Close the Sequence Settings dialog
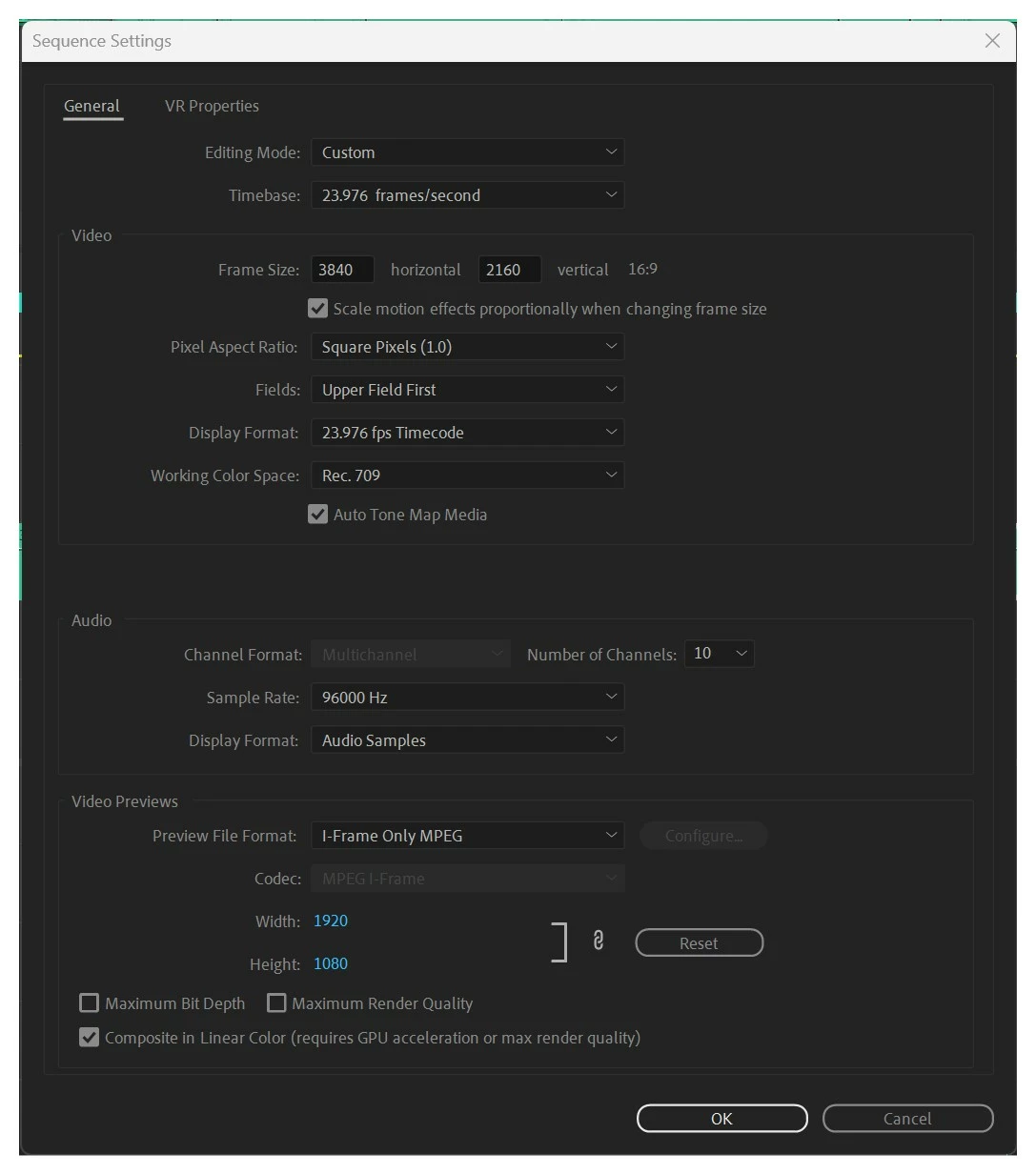The width and height of the screenshot is (1036, 1174). tap(992, 40)
